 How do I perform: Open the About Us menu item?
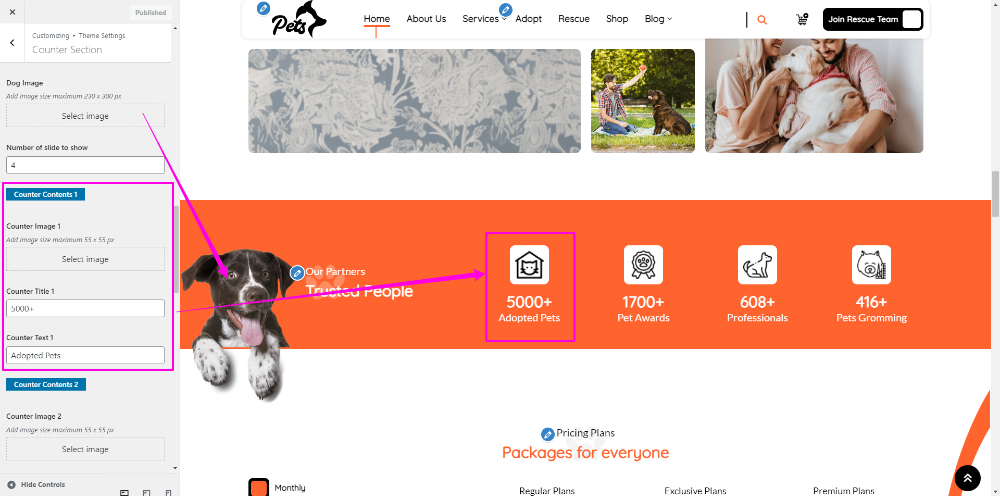(x=426, y=19)
